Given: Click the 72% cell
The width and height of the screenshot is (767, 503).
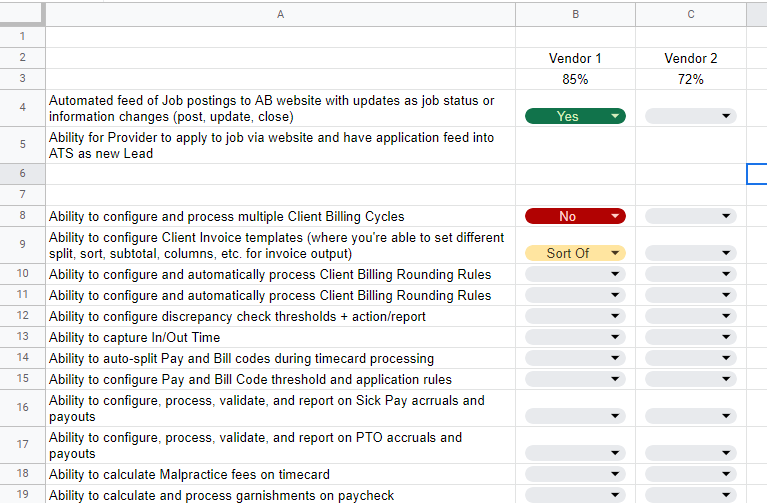Looking at the screenshot, I should click(x=691, y=79).
